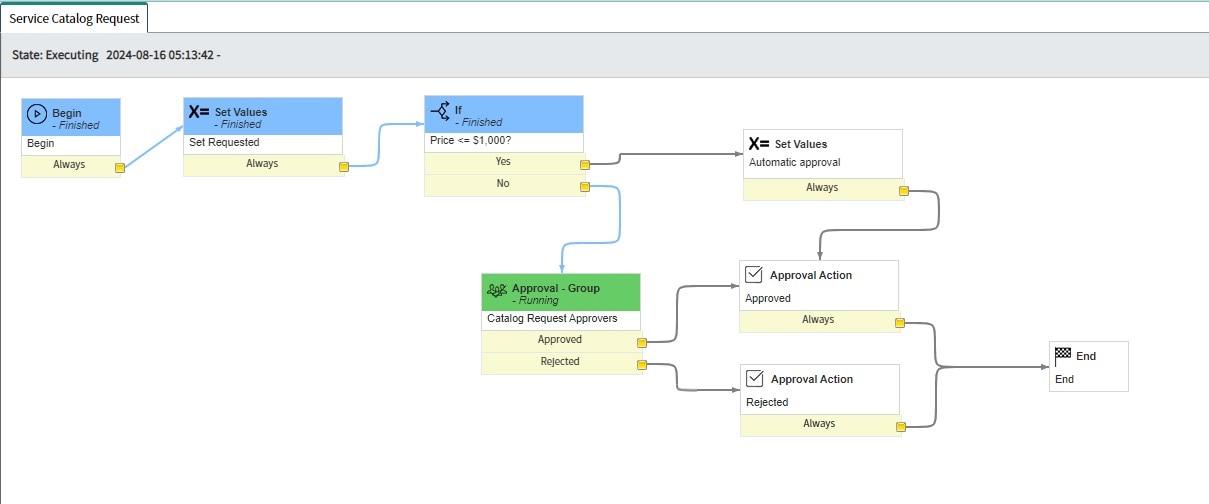Click the Begin activity's Always connector square
The image size is (1209, 504).
pos(120,168)
